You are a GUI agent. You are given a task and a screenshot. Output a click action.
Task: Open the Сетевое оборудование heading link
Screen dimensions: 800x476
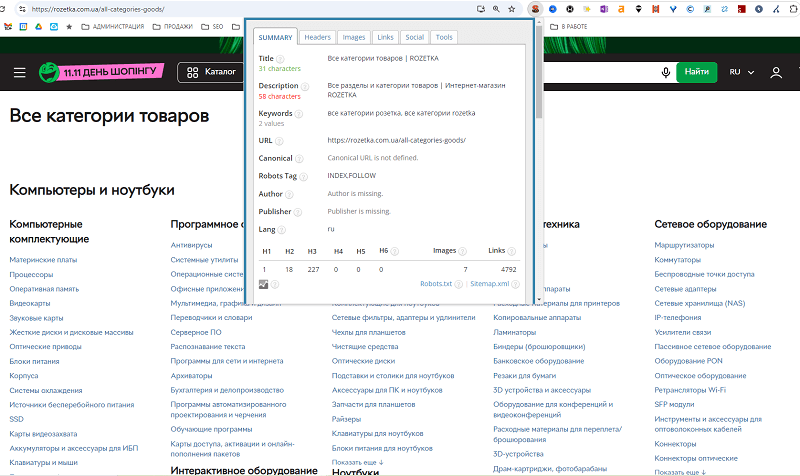click(x=710, y=224)
